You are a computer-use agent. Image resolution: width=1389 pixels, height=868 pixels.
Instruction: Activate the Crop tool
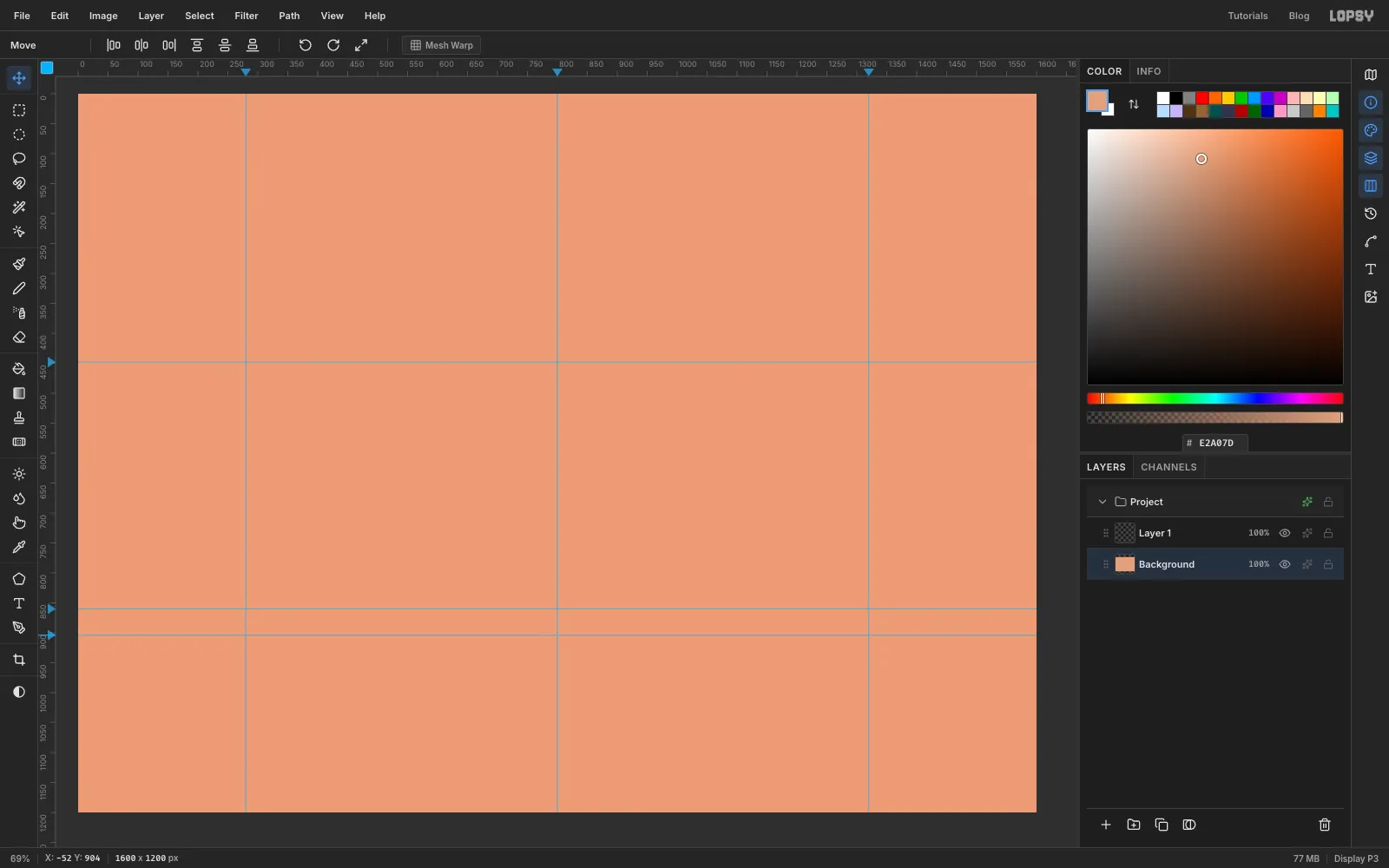click(x=19, y=660)
